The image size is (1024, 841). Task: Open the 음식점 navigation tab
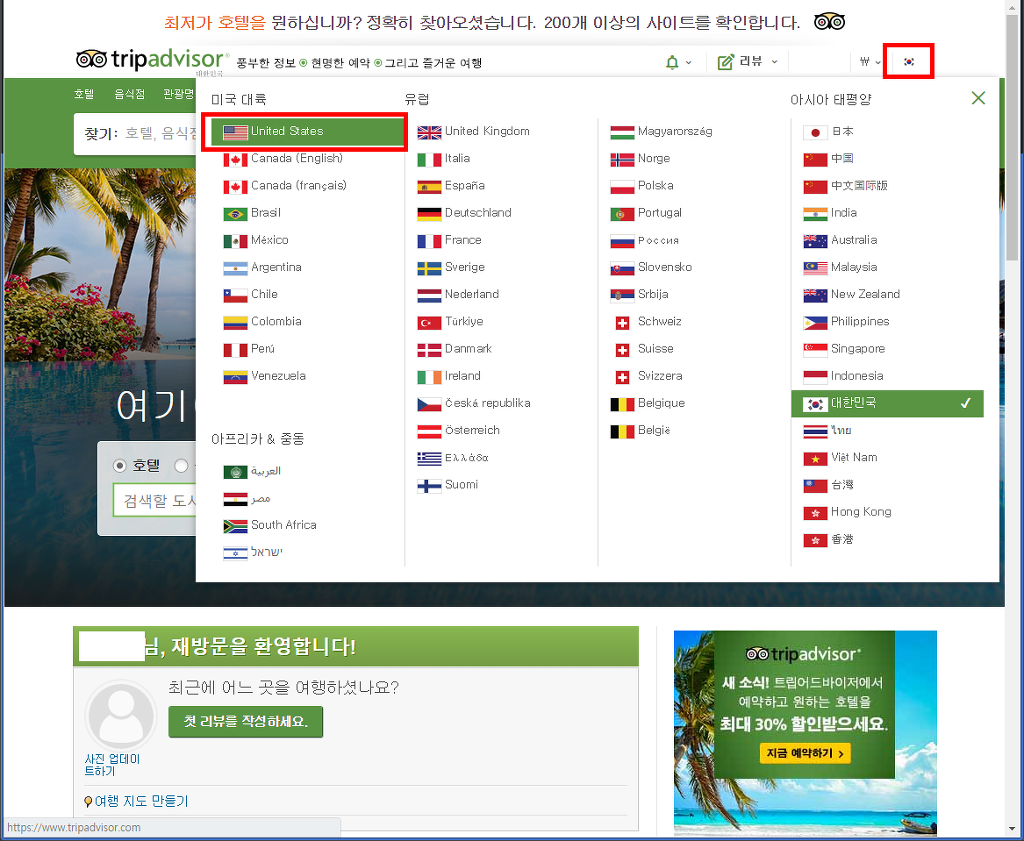point(129,94)
